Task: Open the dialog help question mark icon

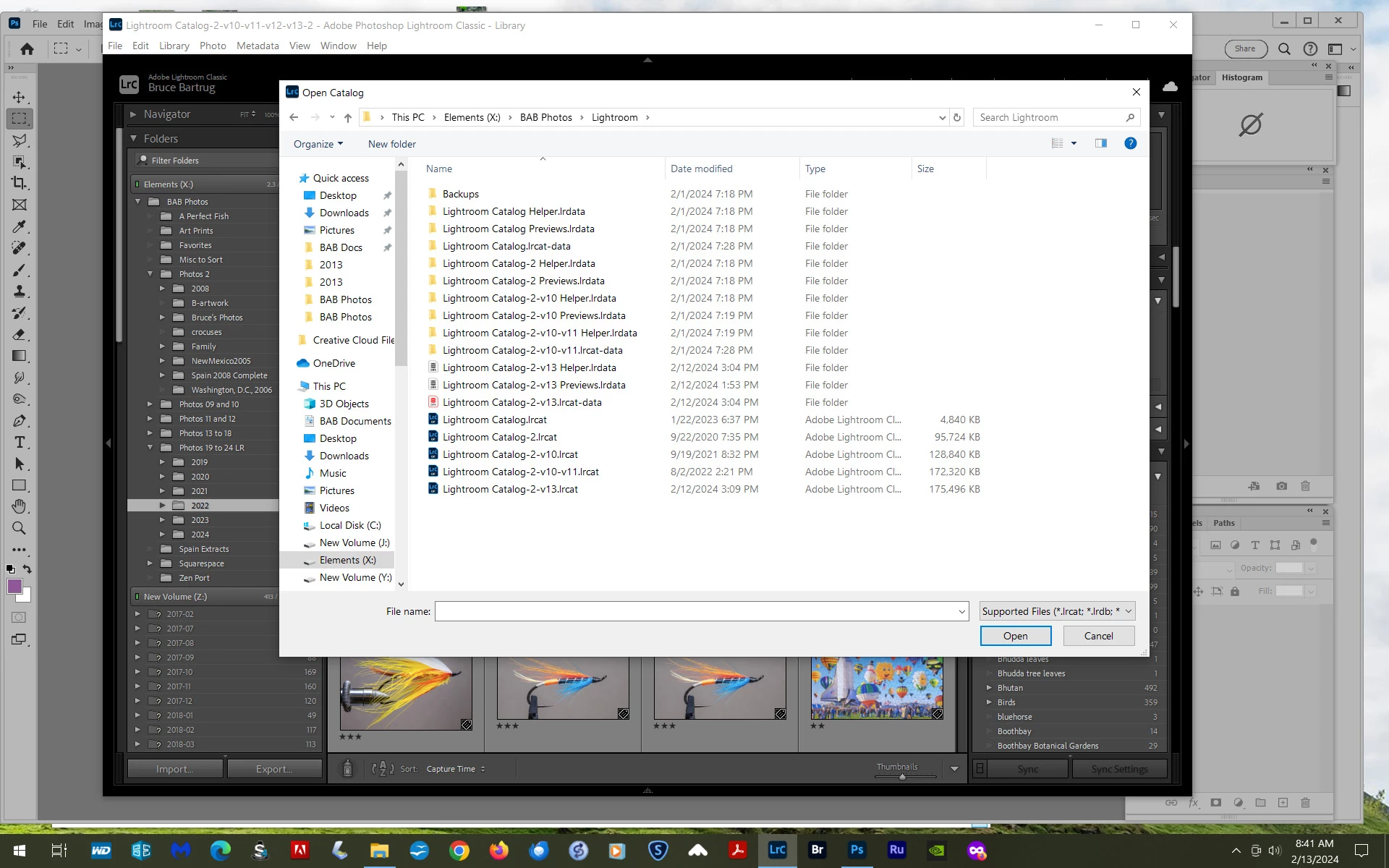Action: (x=1130, y=143)
